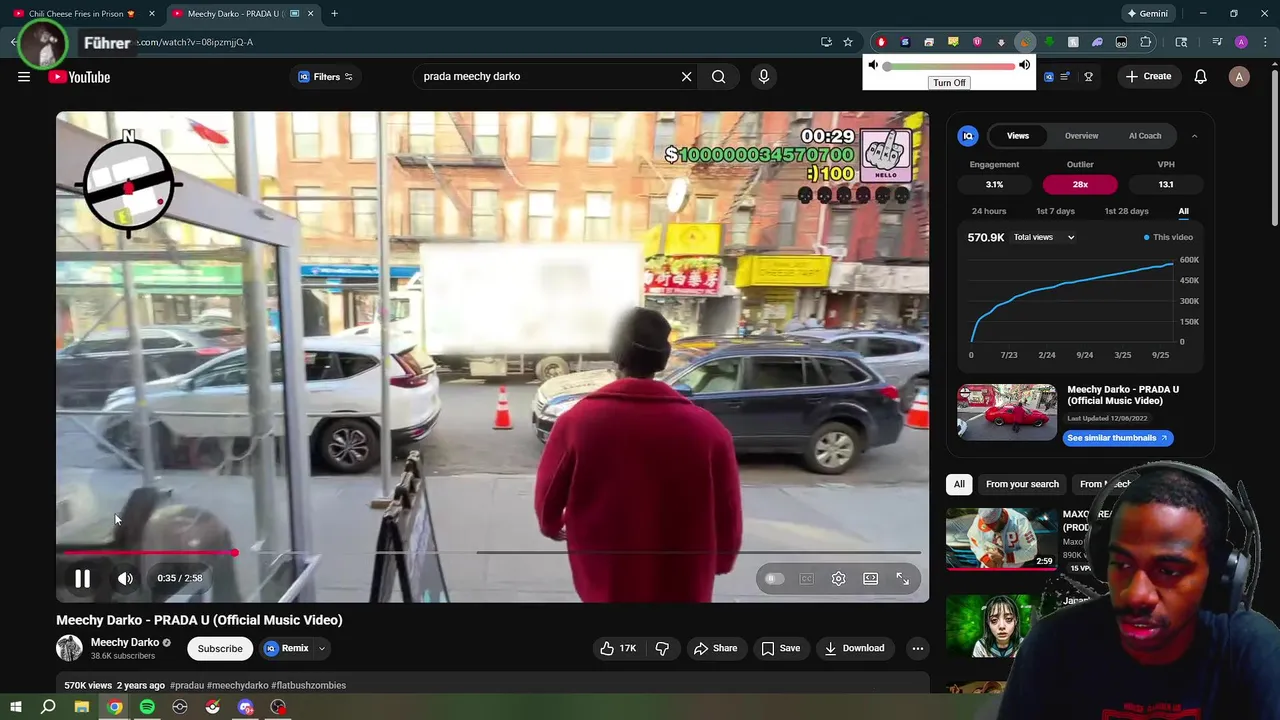Click the Meechy Darko channel avatar
The image size is (1280, 720).
[x=69, y=648]
